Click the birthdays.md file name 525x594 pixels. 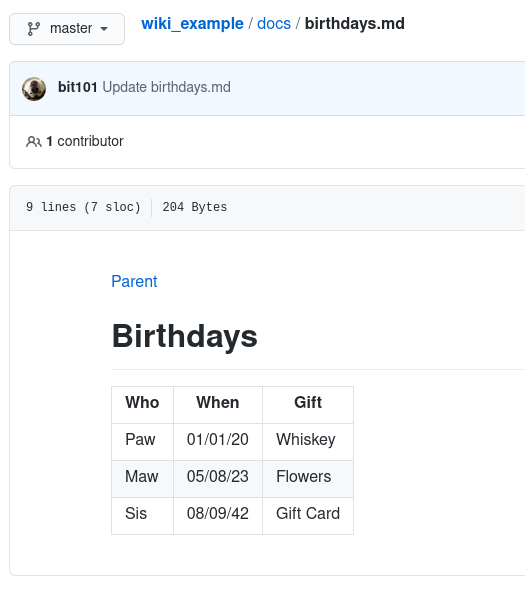tap(355, 24)
